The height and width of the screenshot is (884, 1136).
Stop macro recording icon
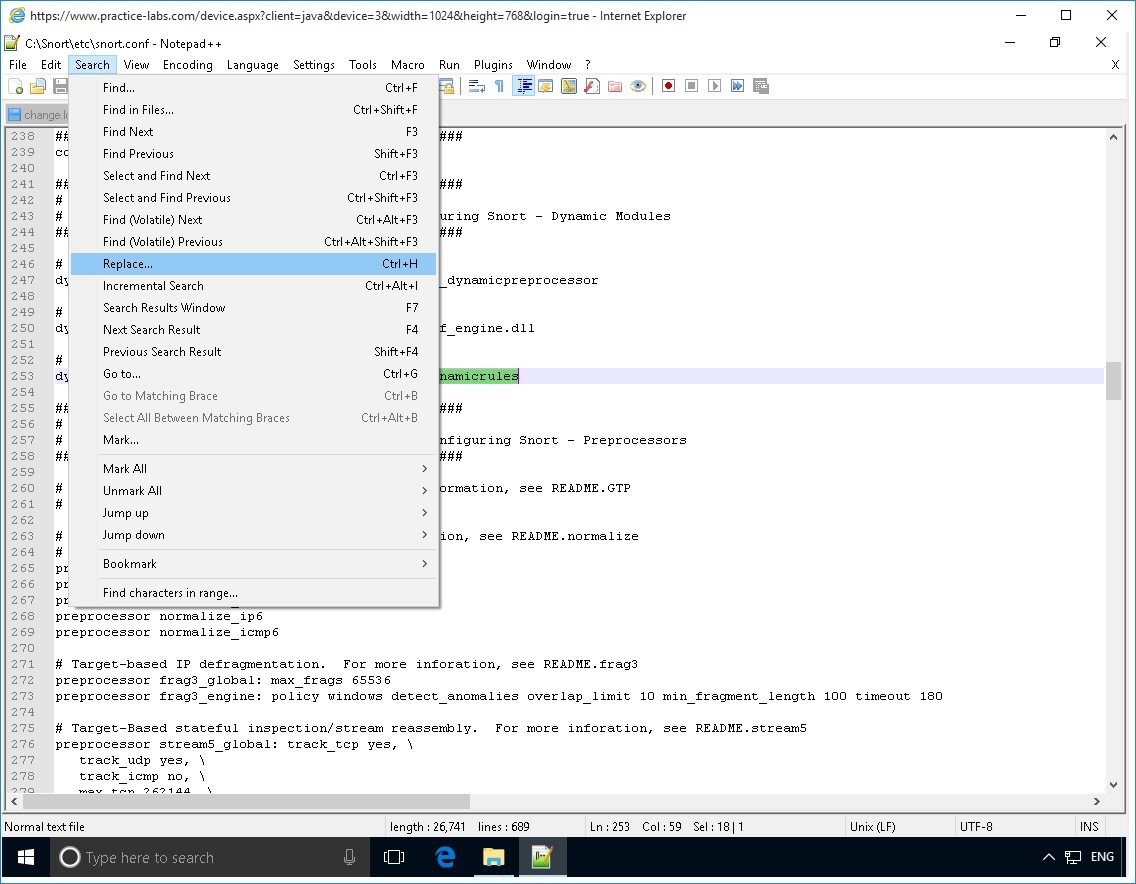691,86
